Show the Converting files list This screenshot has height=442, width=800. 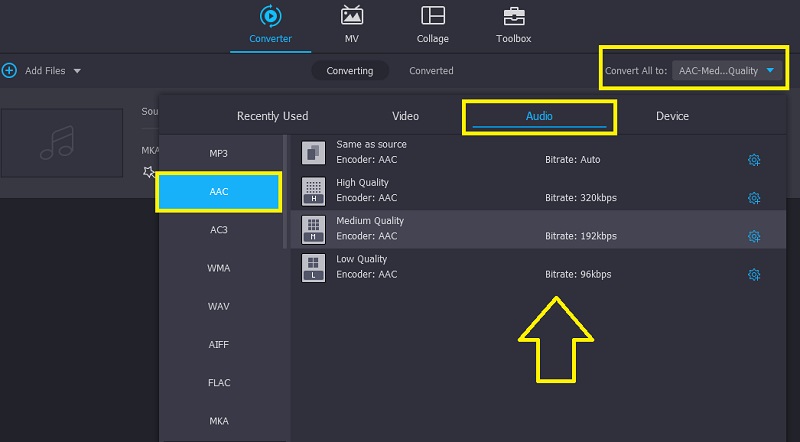pyautogui.click(x=349, y=71)
